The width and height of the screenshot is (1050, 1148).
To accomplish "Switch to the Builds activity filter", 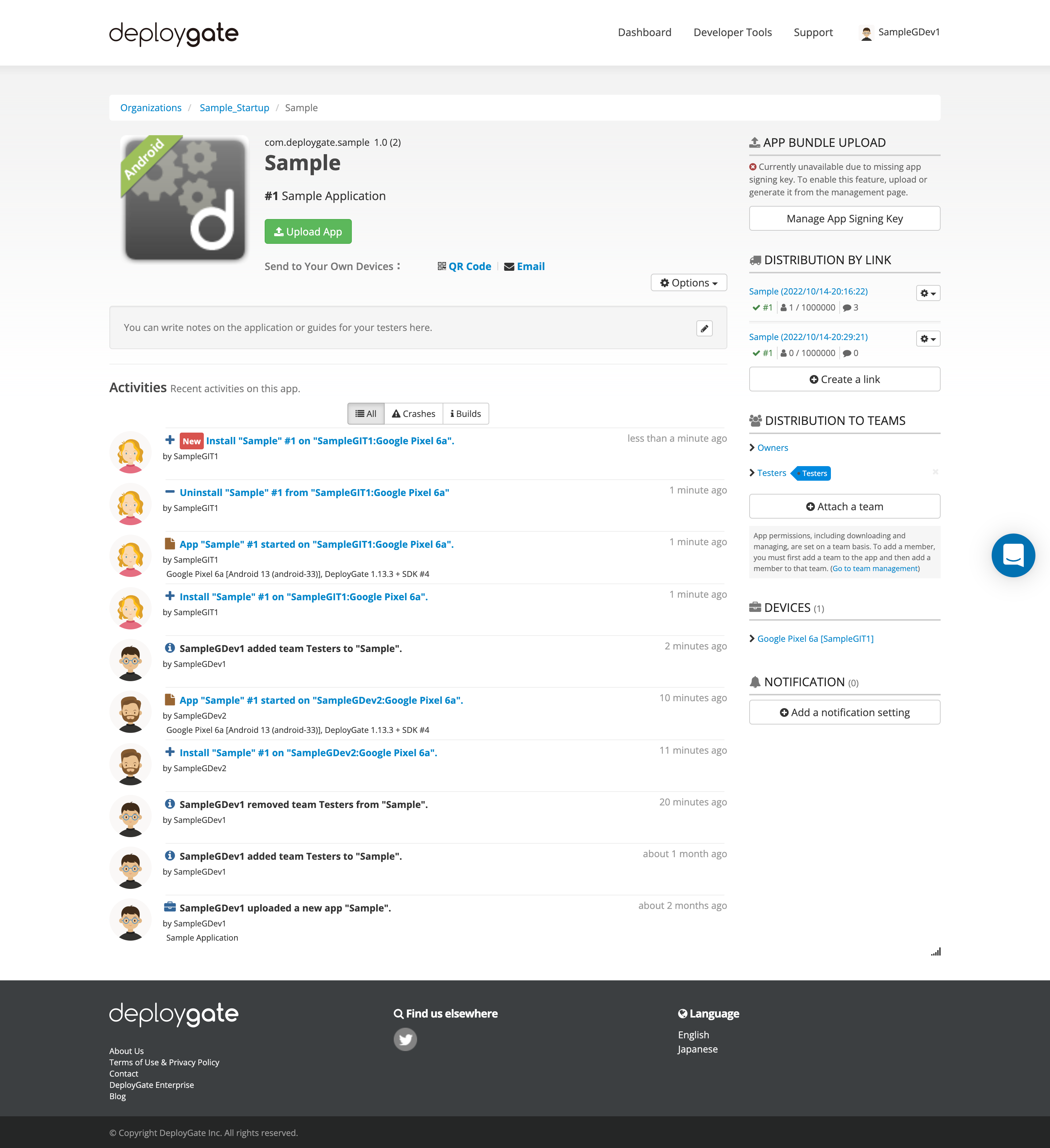I will pos(466,413).
